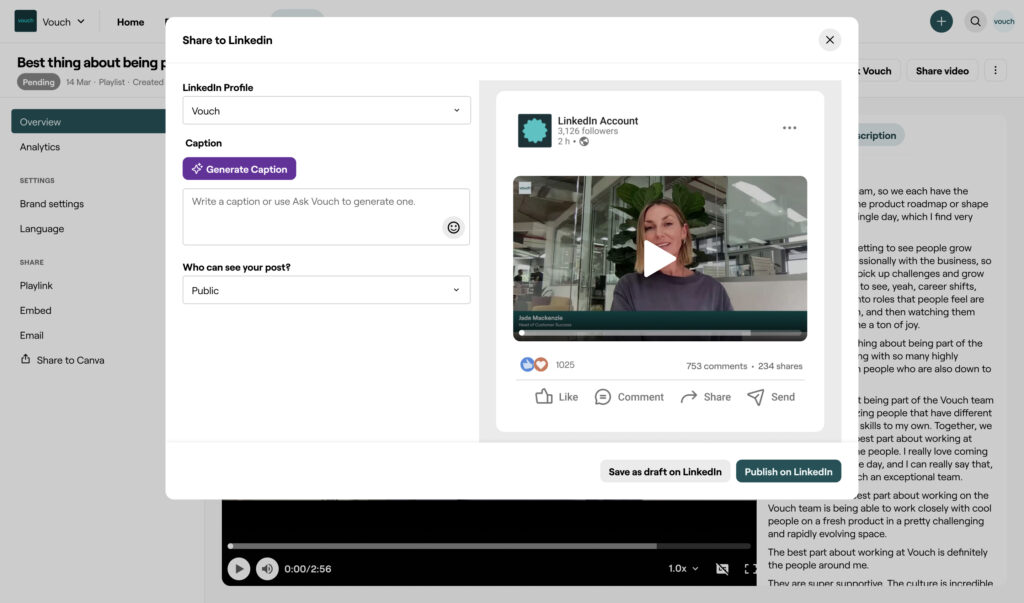This screenshot has height=603, width=1024.
Task: Open Playlink share option
Action: click(x=36, y=285)
